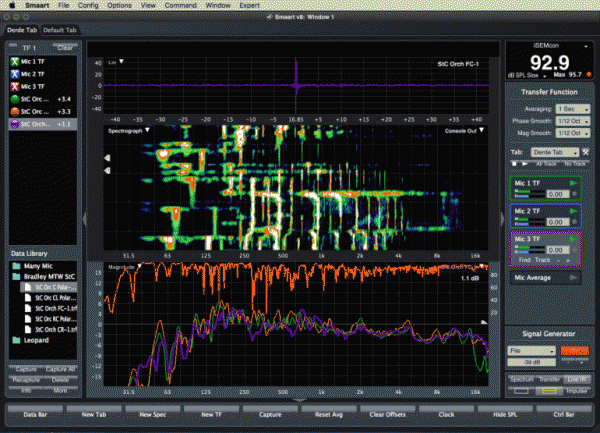Click the blue Mic 2 TF trace icon

pyautogui.click(x=15, y=74)
